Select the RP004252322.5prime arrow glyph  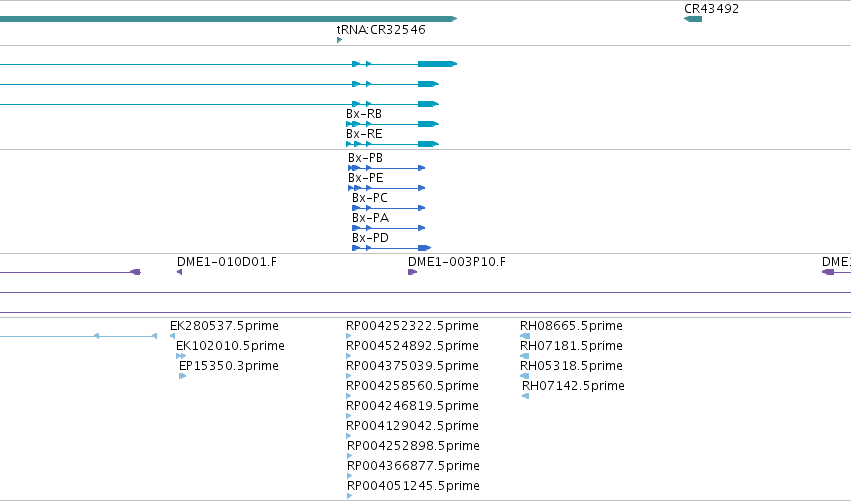(x=348, y=336)
